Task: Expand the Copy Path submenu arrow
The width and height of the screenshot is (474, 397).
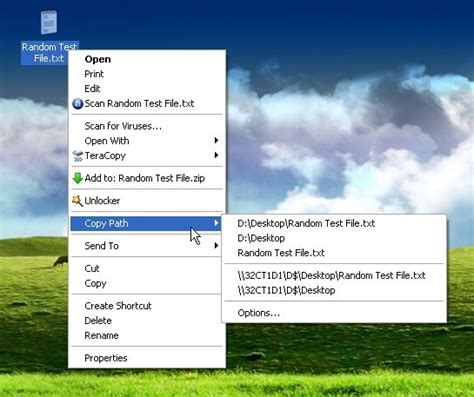Action: point(216,223)
